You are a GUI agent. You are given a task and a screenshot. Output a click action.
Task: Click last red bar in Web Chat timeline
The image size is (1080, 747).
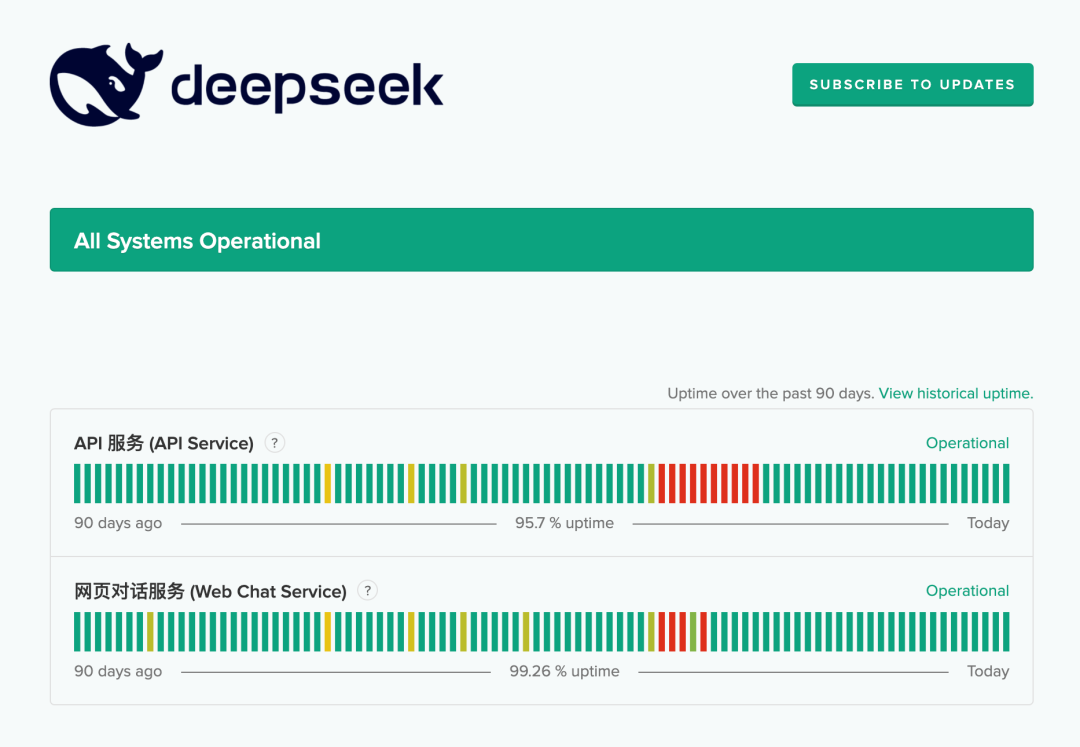[x=703, y=631]
